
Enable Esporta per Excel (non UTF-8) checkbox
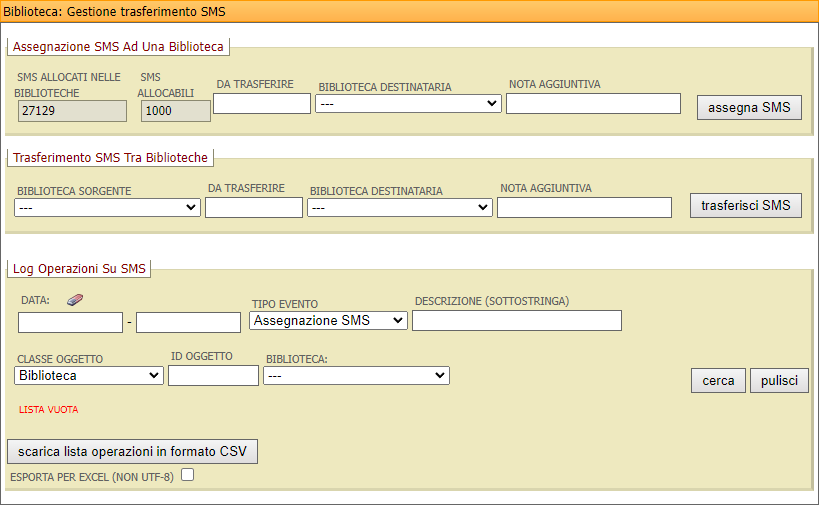187,476
